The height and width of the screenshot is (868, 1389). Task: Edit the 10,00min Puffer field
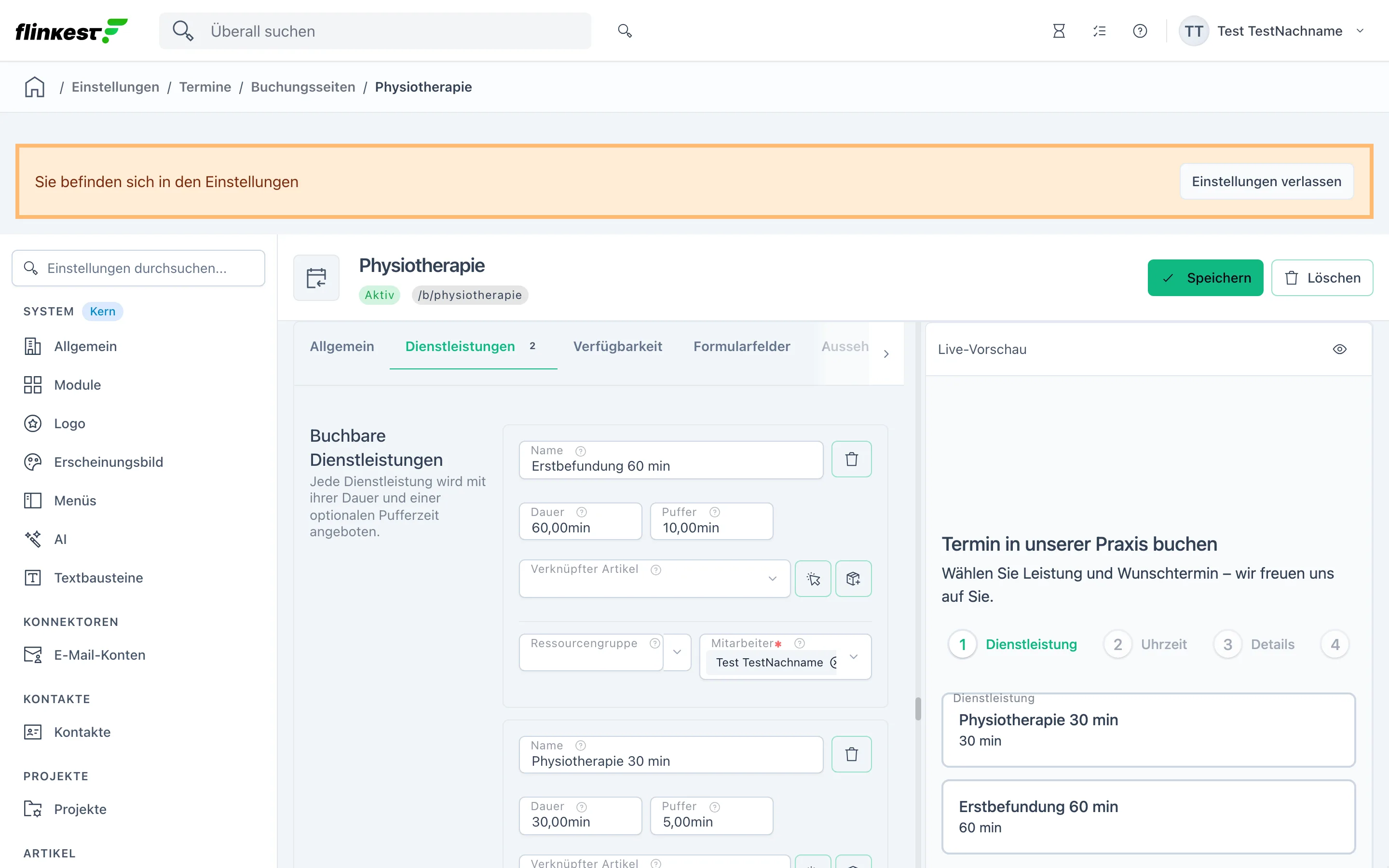[712, 521]
